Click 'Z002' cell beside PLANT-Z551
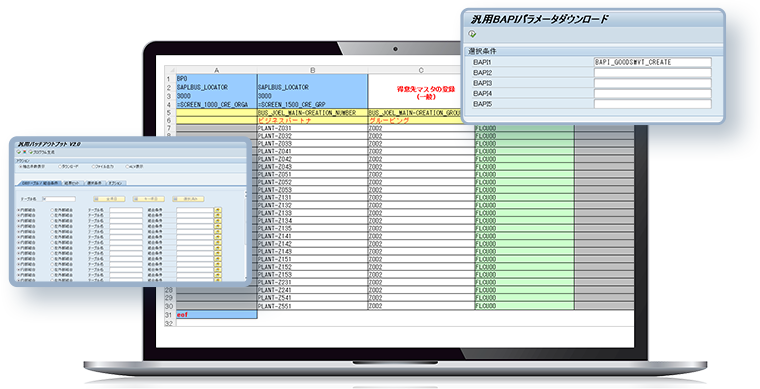Screen dimensions: 760x389 coord(421,306)
